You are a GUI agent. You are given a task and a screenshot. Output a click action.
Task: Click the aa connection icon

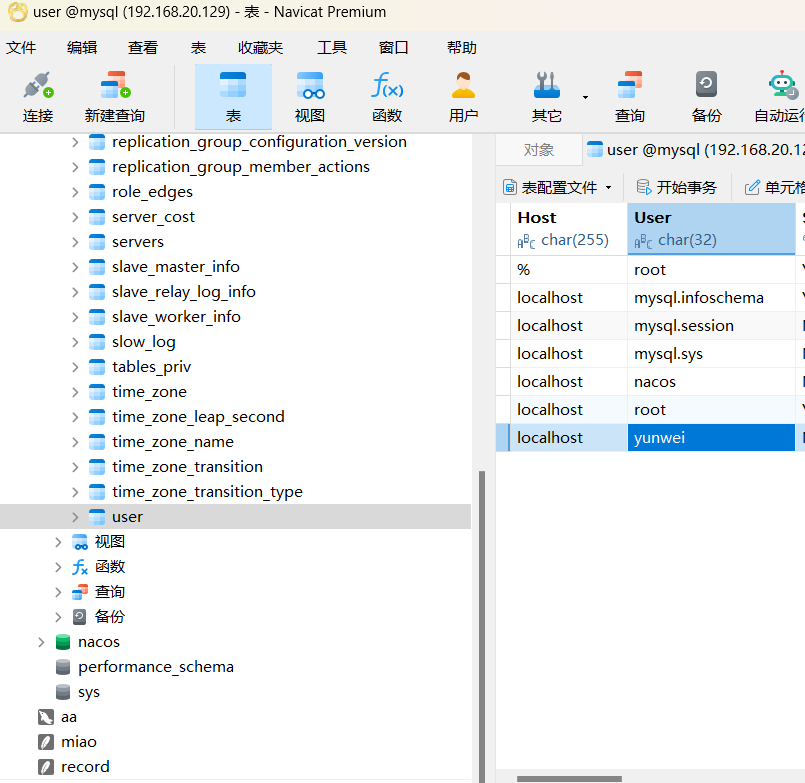point(46,717)
